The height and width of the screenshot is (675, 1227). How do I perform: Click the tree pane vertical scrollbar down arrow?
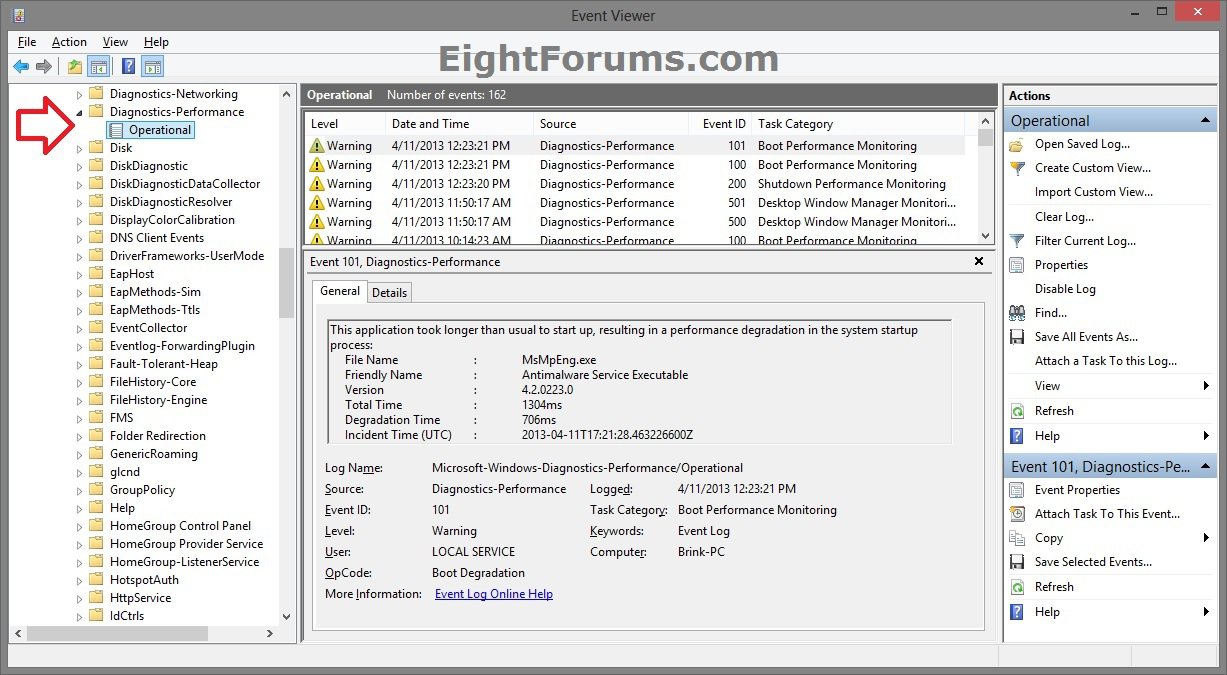(x=287, y=617)
